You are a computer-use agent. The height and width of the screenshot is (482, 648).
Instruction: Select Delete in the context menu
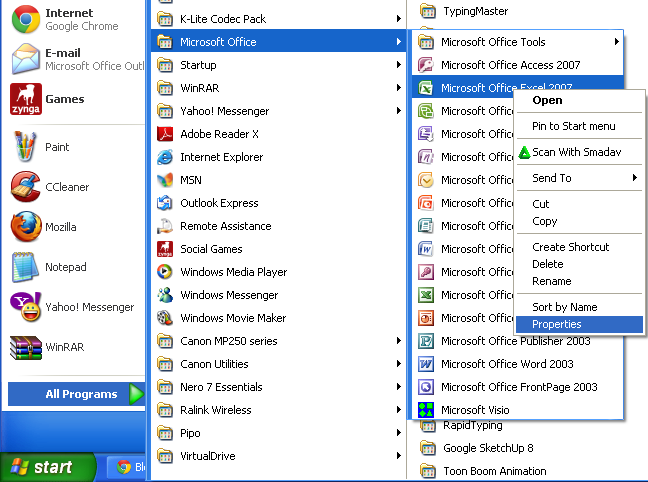pos(579,264)
